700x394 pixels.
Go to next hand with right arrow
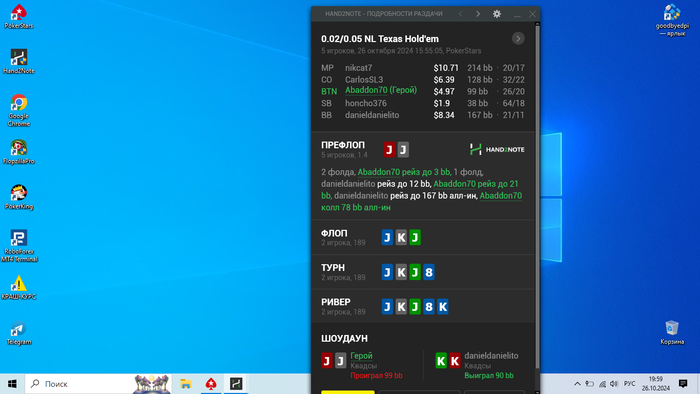pos(478,14)
